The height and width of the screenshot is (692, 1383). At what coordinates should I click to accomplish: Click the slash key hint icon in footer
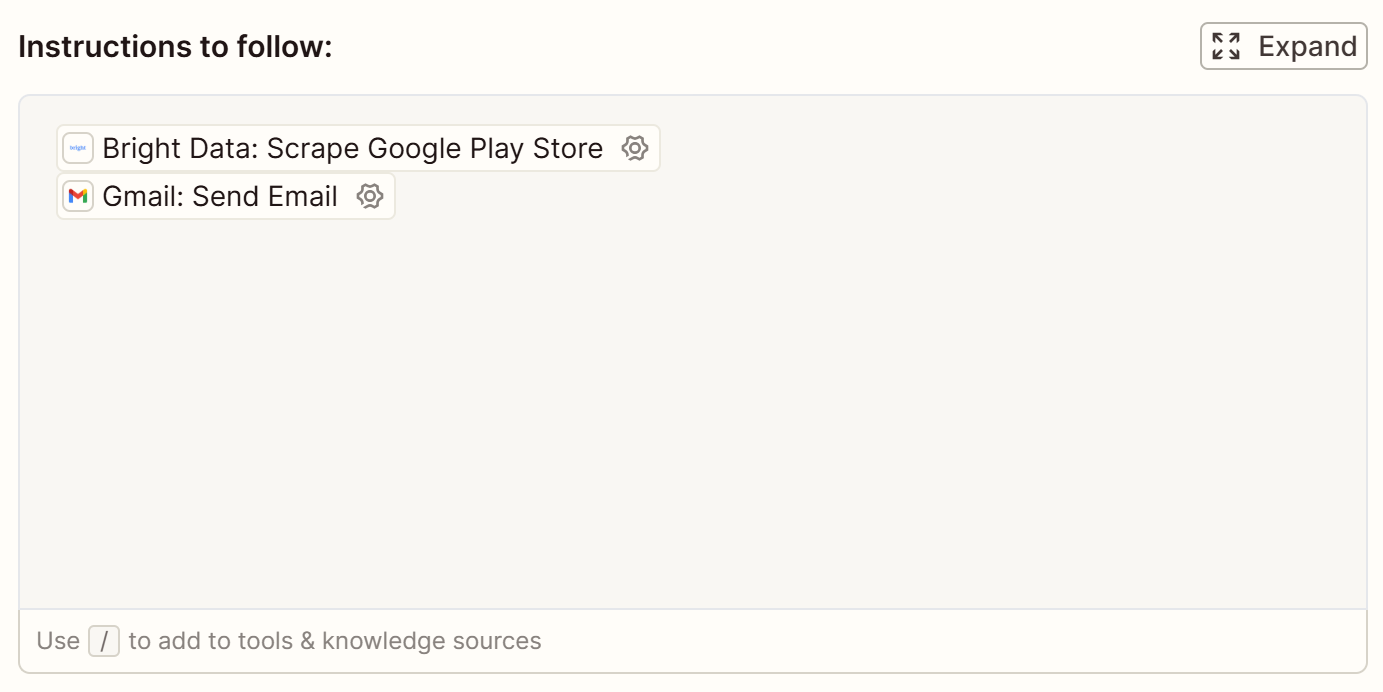point(104,641)
